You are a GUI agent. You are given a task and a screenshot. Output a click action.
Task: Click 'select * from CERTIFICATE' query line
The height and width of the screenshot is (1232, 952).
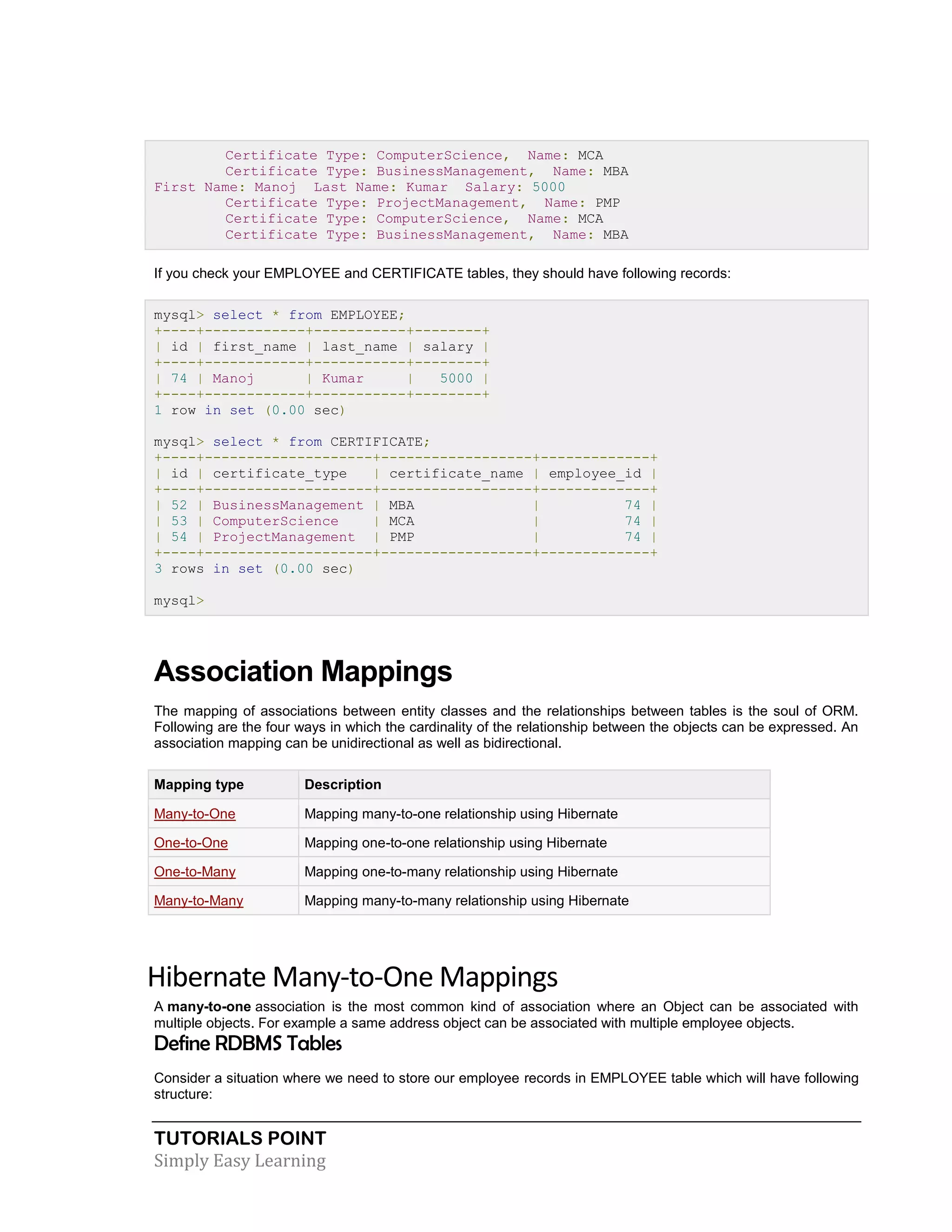pos(291,442)
